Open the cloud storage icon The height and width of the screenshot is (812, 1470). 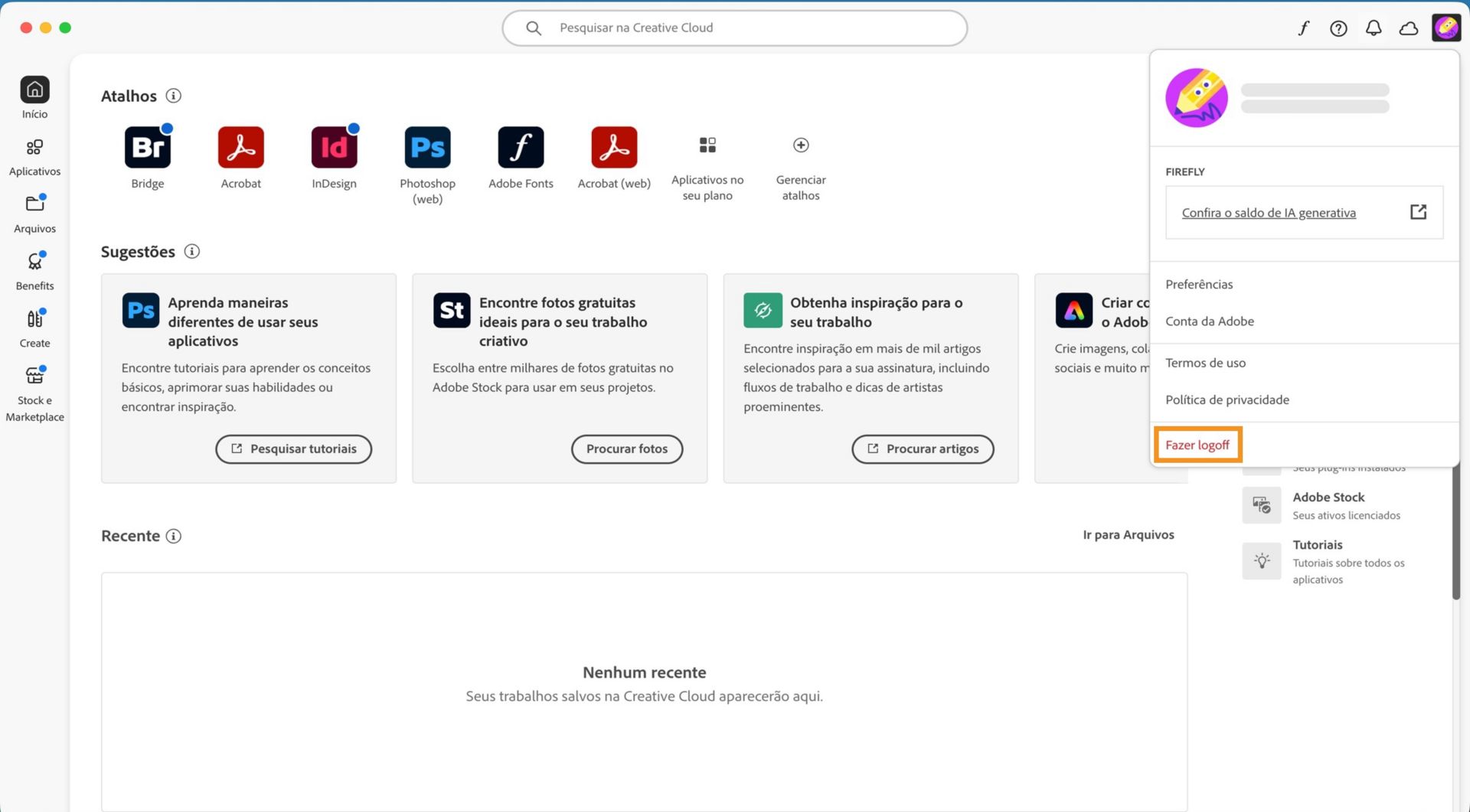coord(1409,28)
